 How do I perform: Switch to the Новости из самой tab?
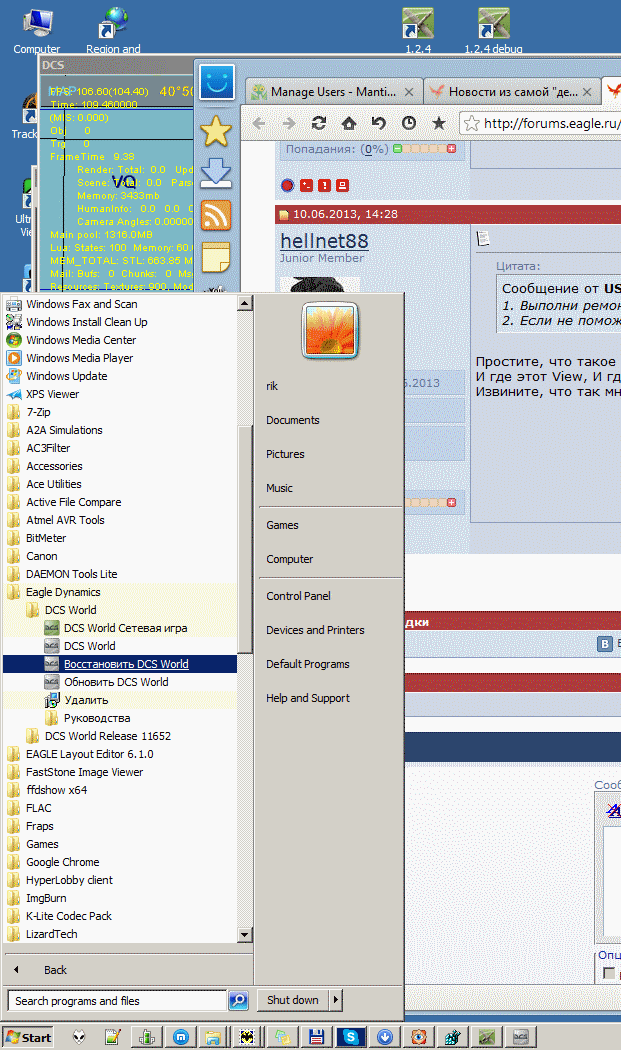(x=512, y=92)
